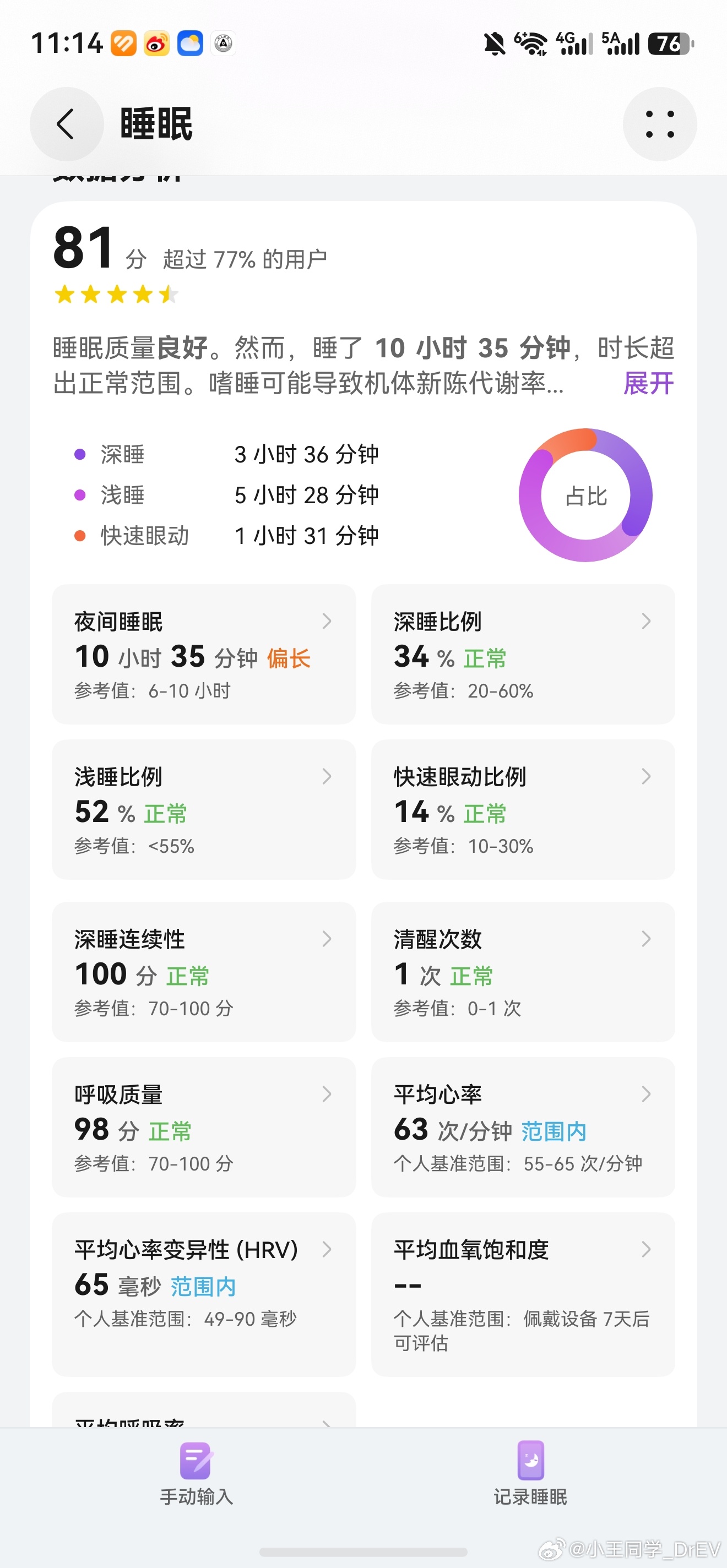727x1568 pixels.
Task: Tap the back arrow beside 睡眠 title
Action: point(67,124)
